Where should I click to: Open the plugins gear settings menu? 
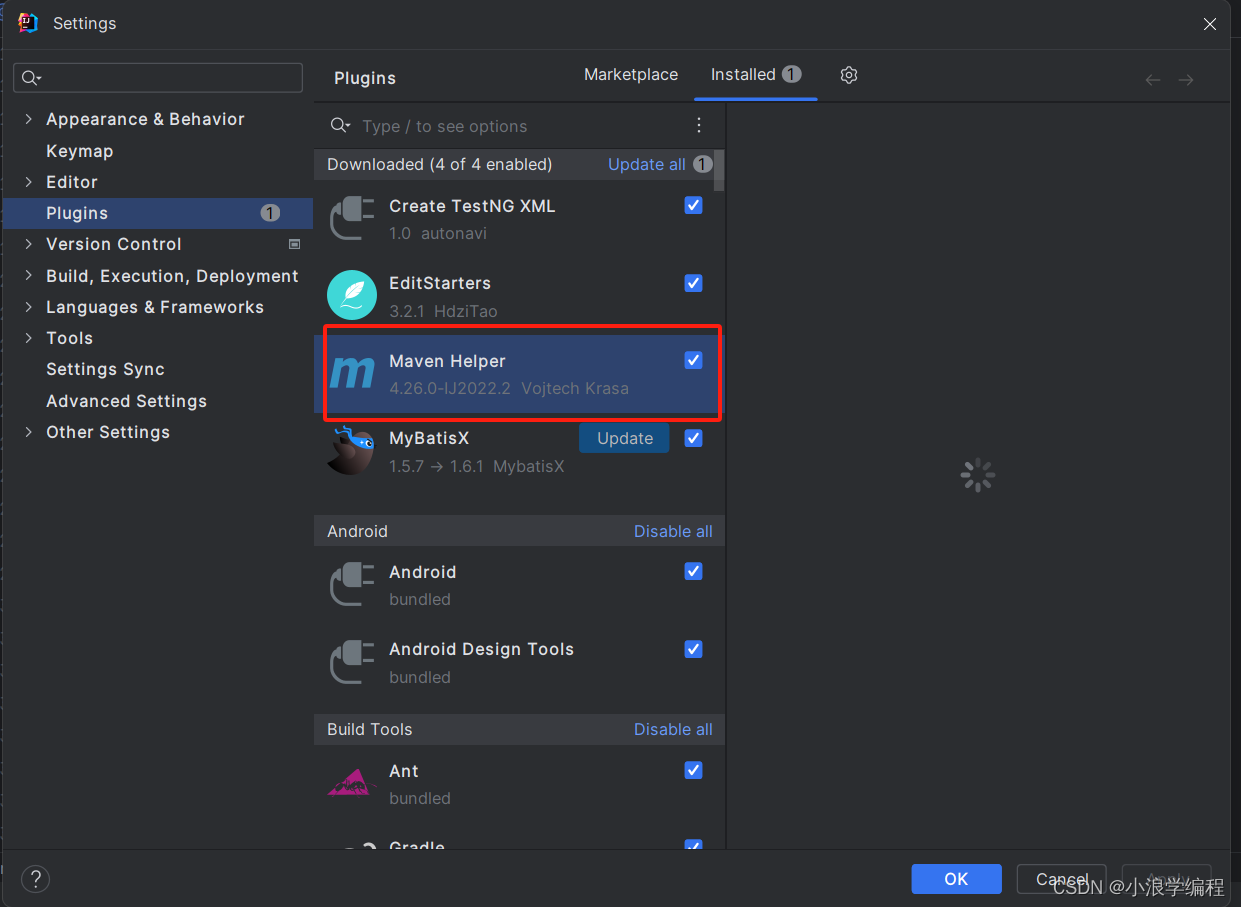849,75
